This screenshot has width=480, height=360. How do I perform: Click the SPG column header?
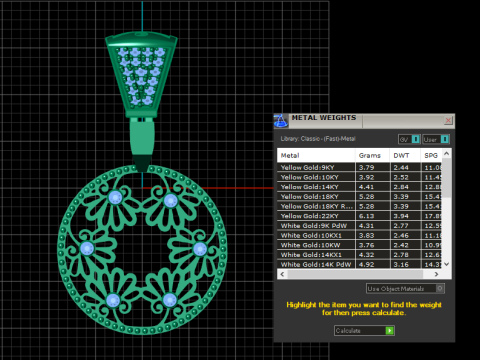[431, 155]
